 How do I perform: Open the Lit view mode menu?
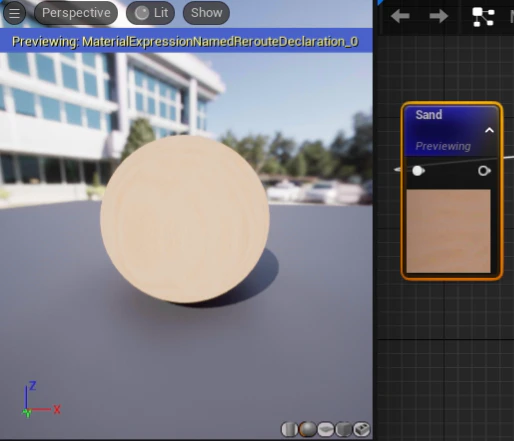[150, 13]
